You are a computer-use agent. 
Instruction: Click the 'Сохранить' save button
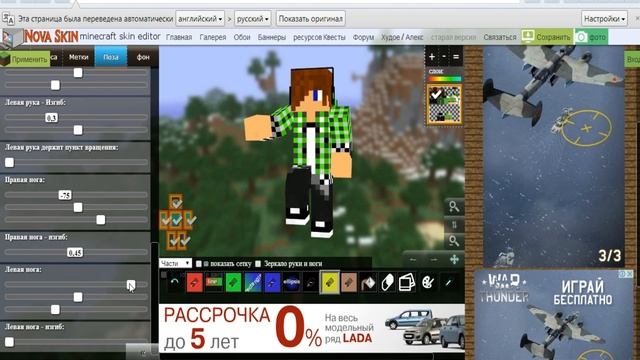click(x=547, y=37)
